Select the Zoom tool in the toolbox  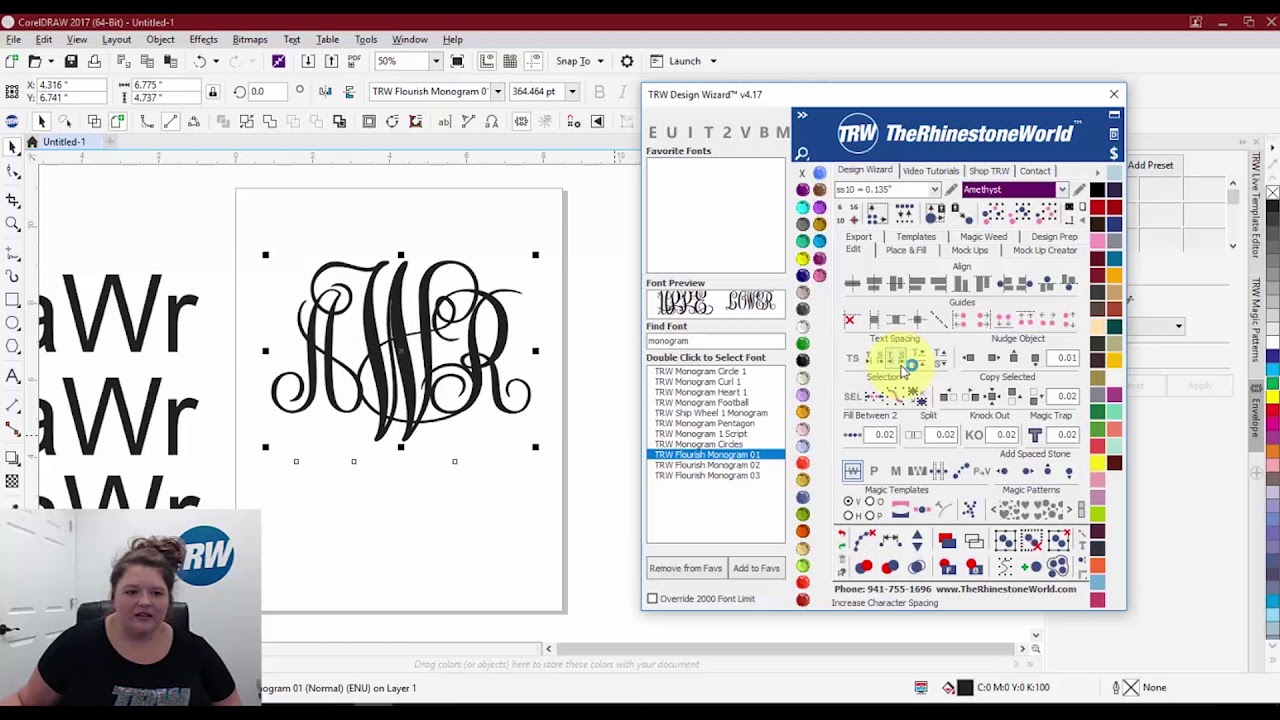pos(13,224)
